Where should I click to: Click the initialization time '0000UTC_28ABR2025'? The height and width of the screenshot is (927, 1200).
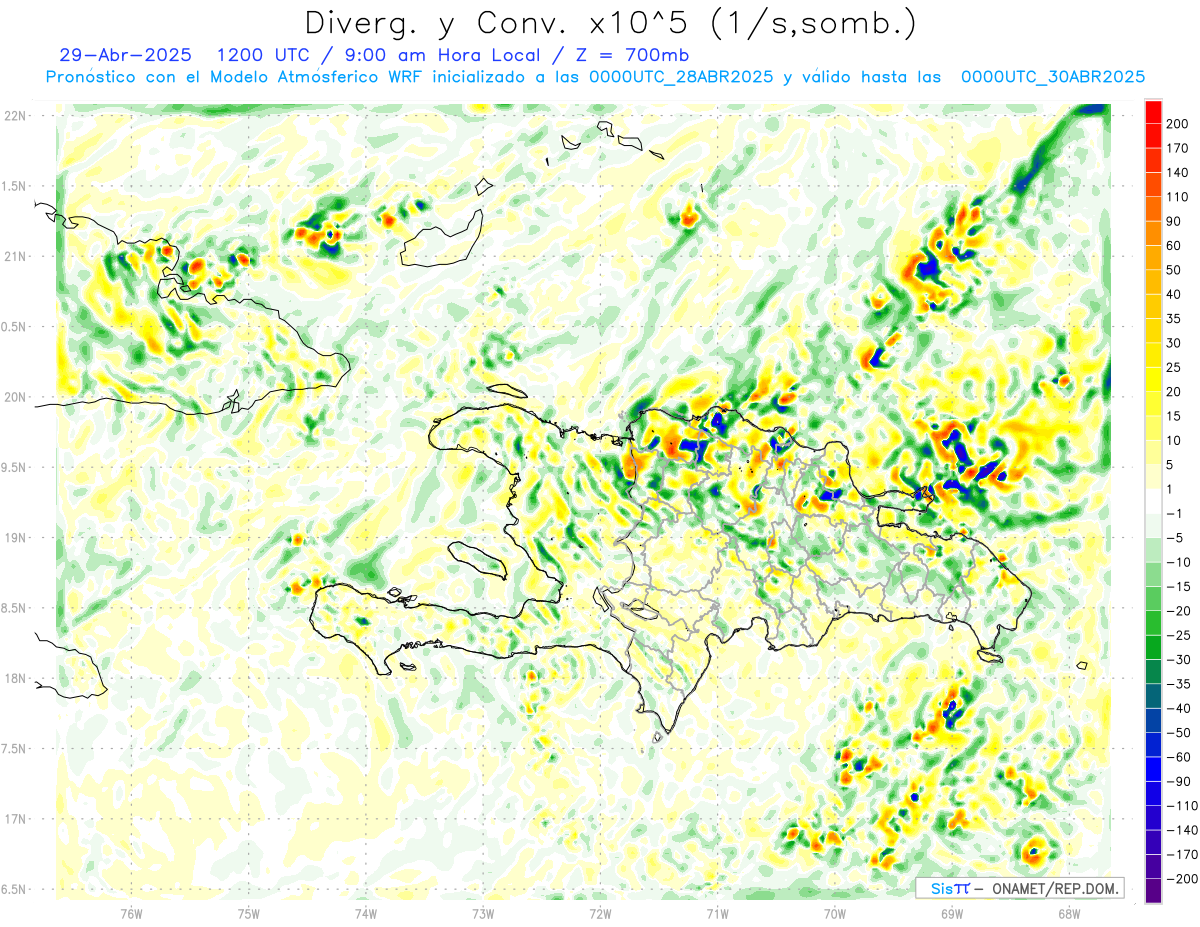coord(682,77)
